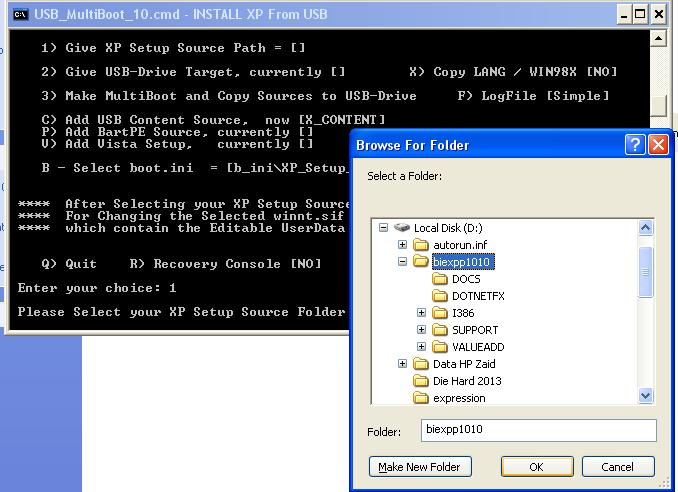The height and width of the screenshot is (492, 678).
Task: Expand the VALUEADD folder node
Action: click(421, 347)
